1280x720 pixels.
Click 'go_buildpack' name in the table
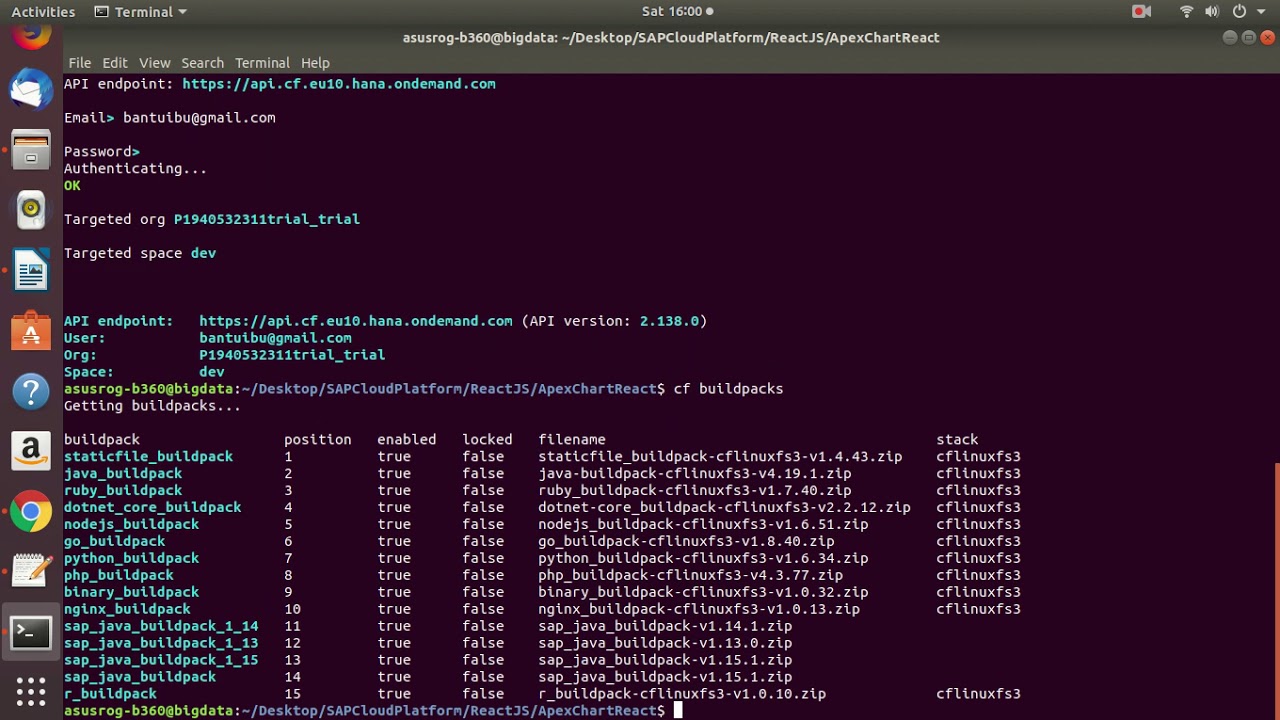click(x=115, y=542)
